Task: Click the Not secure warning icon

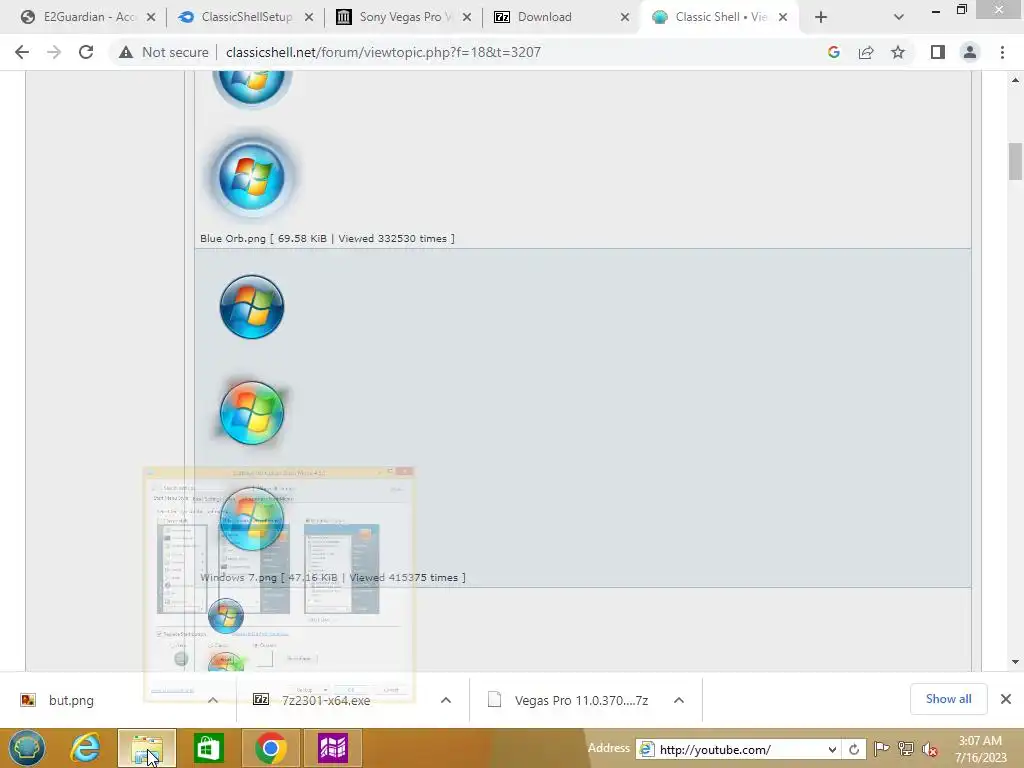Action: point(126,52)
